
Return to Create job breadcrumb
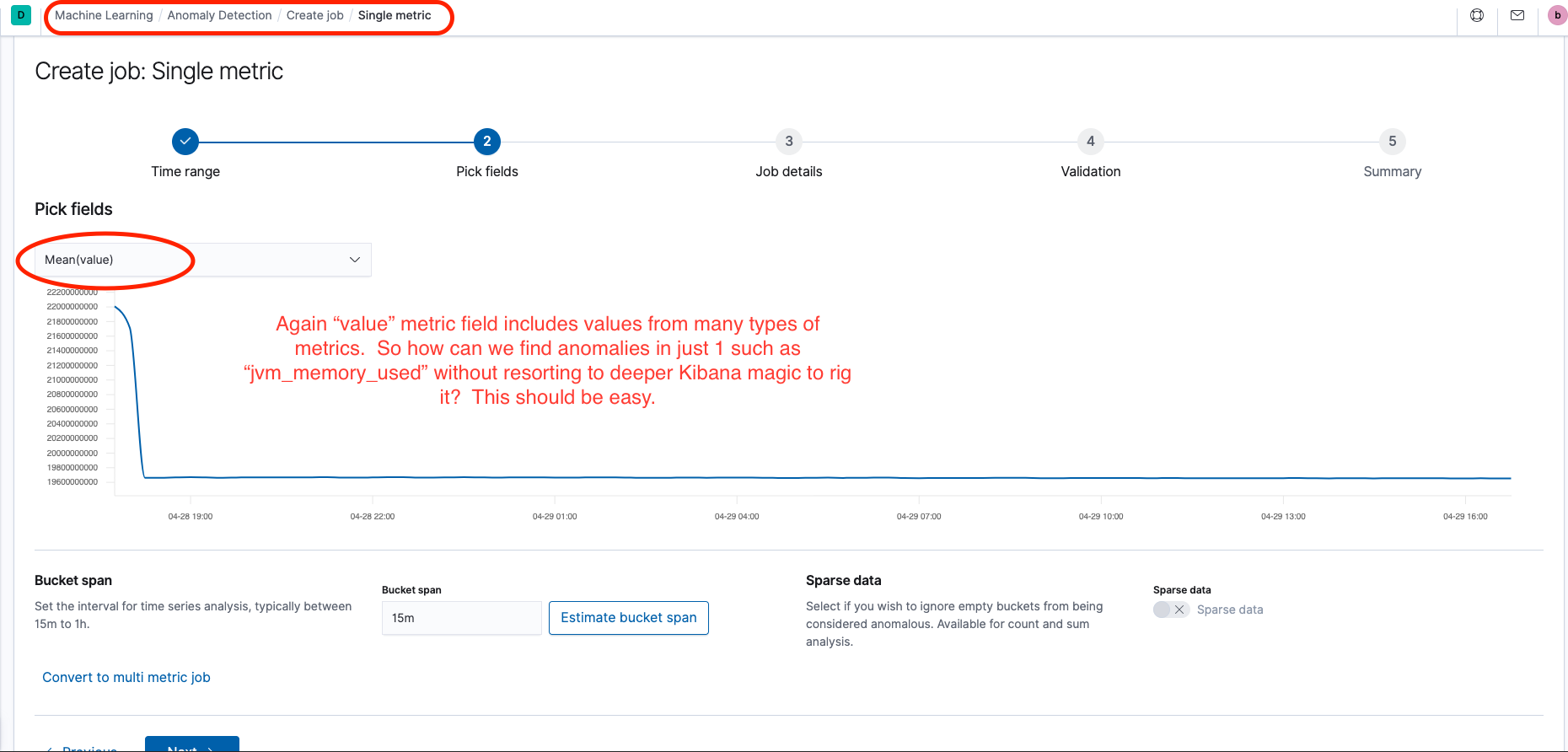click(315, 15)
